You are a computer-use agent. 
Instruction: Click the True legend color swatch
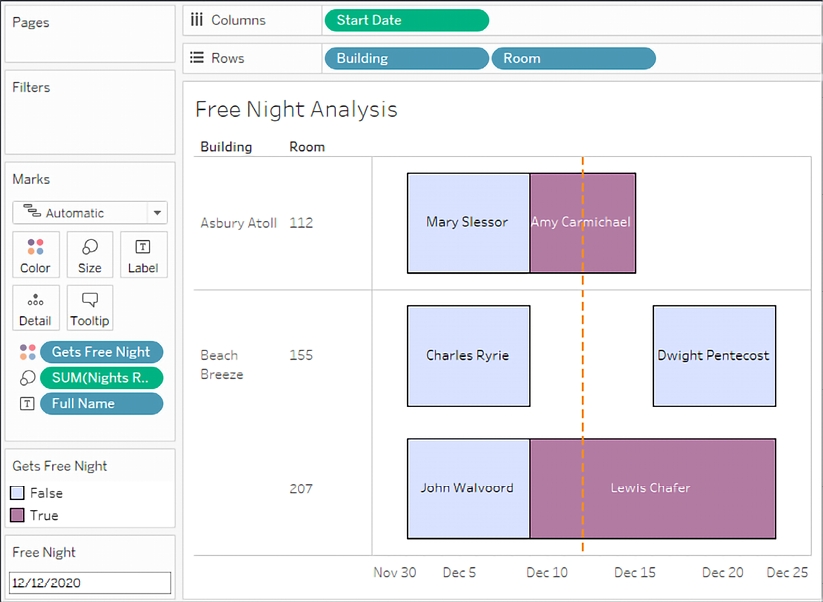tap(18, 515)
